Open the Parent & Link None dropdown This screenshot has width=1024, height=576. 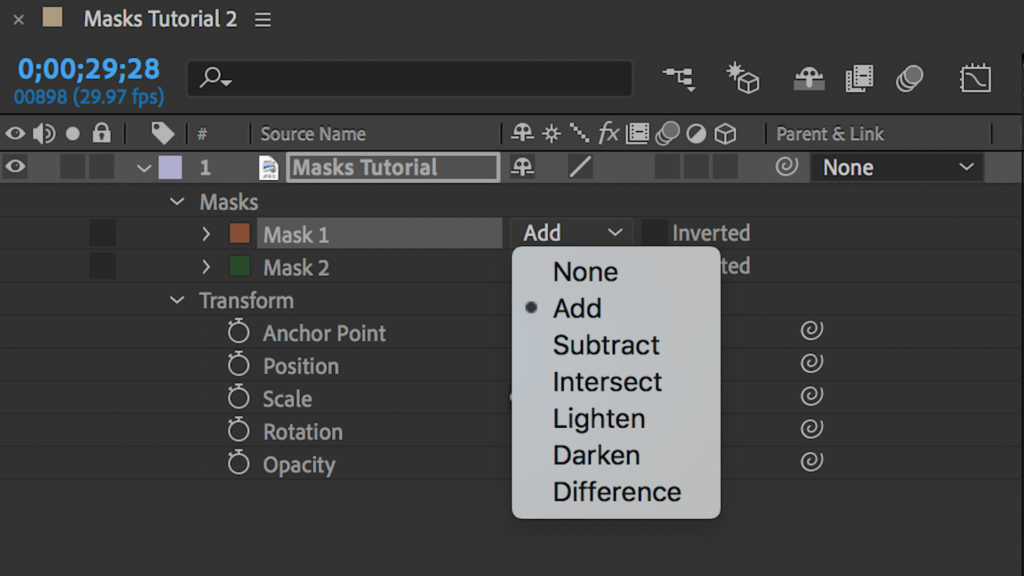[x=896, y=167]
